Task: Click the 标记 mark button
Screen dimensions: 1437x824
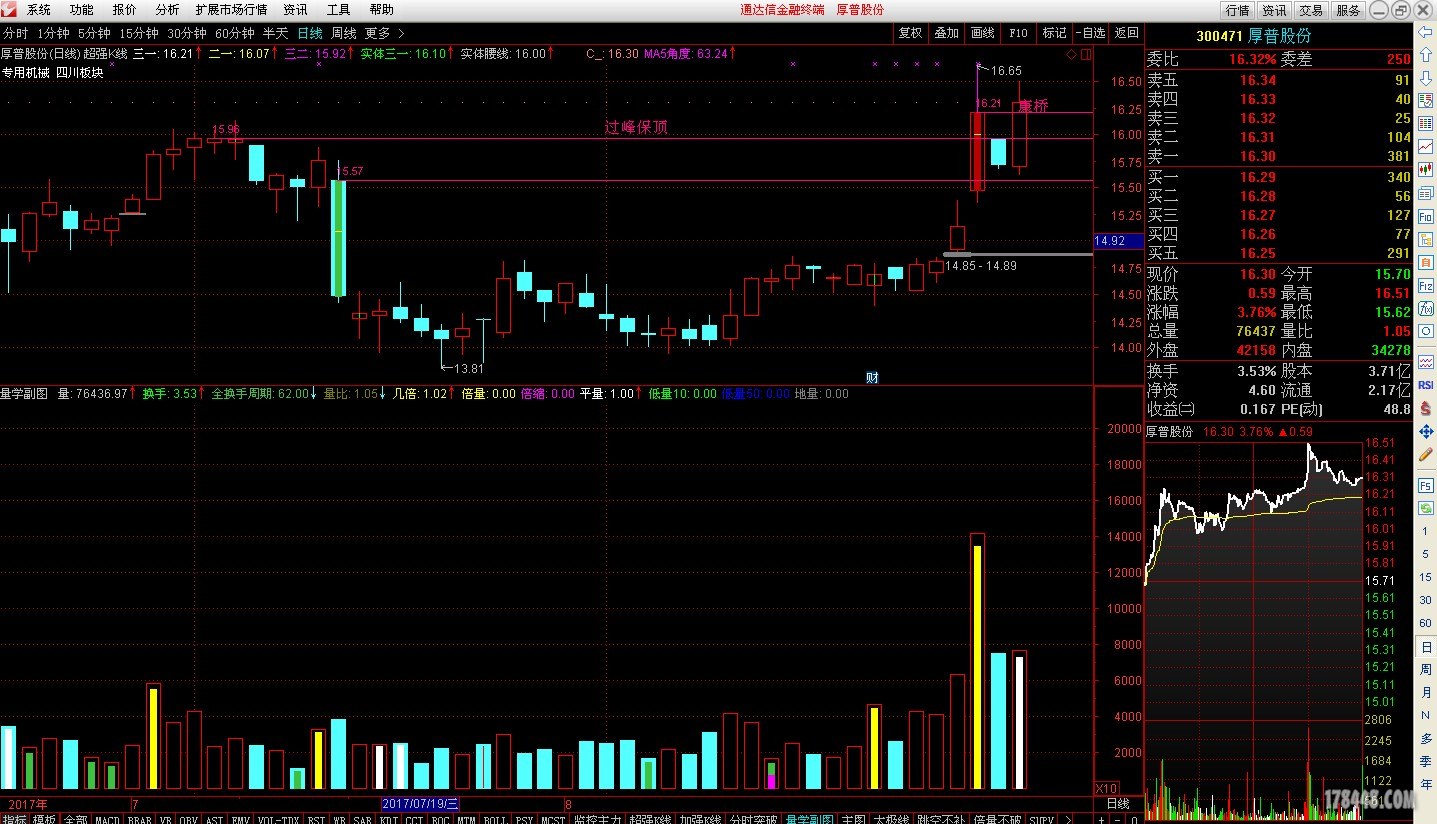Action: pos(1054,33)
